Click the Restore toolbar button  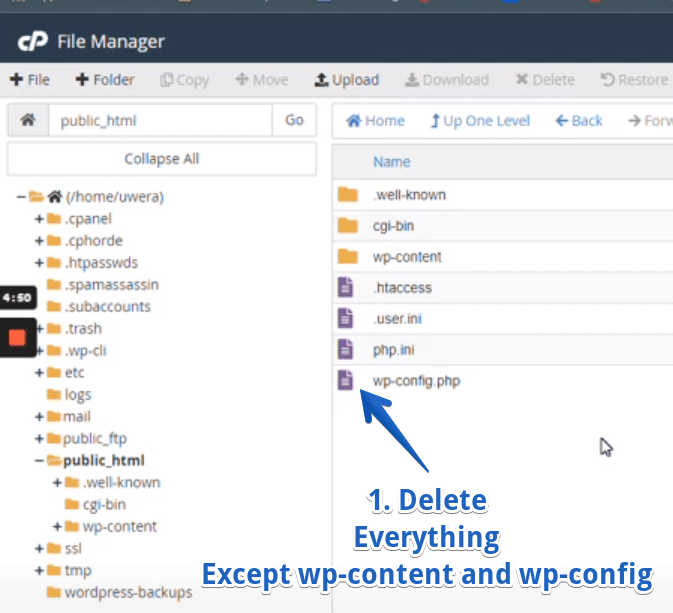(634, 80)
